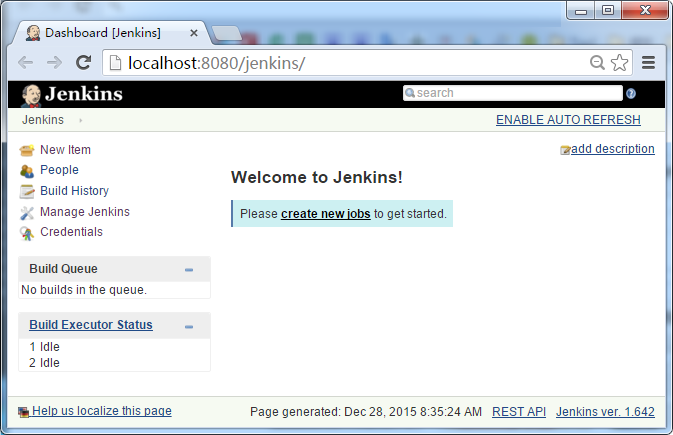
Task: Click the add description edit icon
Action: pos(565,150)
